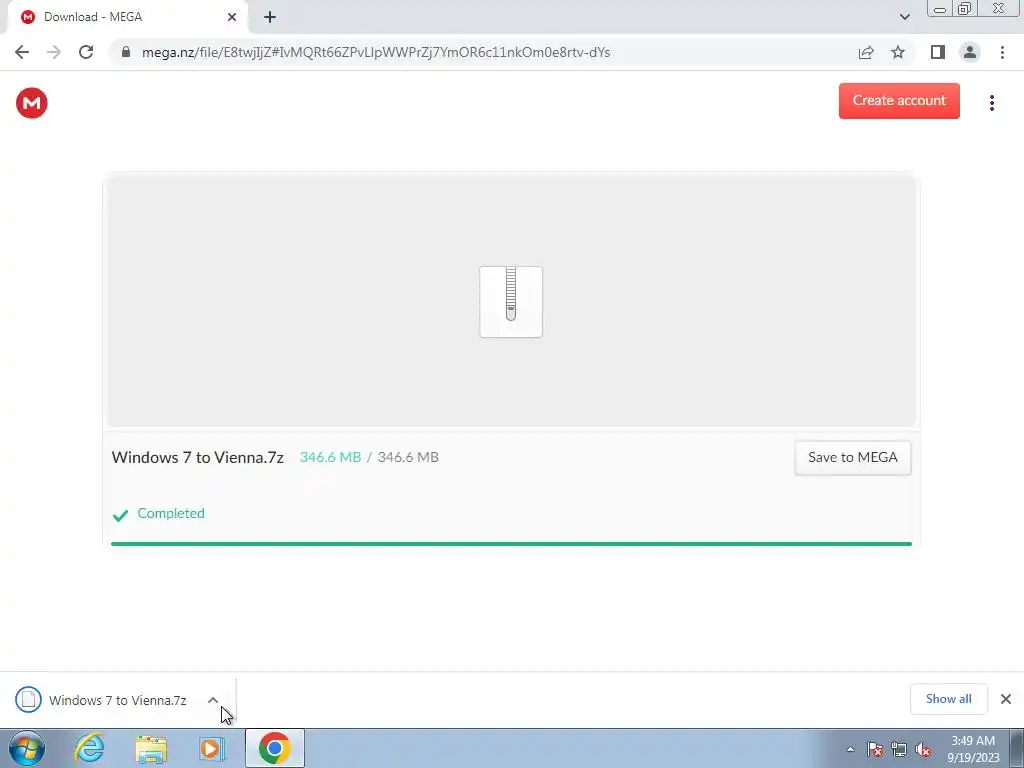Viewport: 1024px width, 768px height.
Task: Open a new tab with plus button
Action: pos(270,17)
